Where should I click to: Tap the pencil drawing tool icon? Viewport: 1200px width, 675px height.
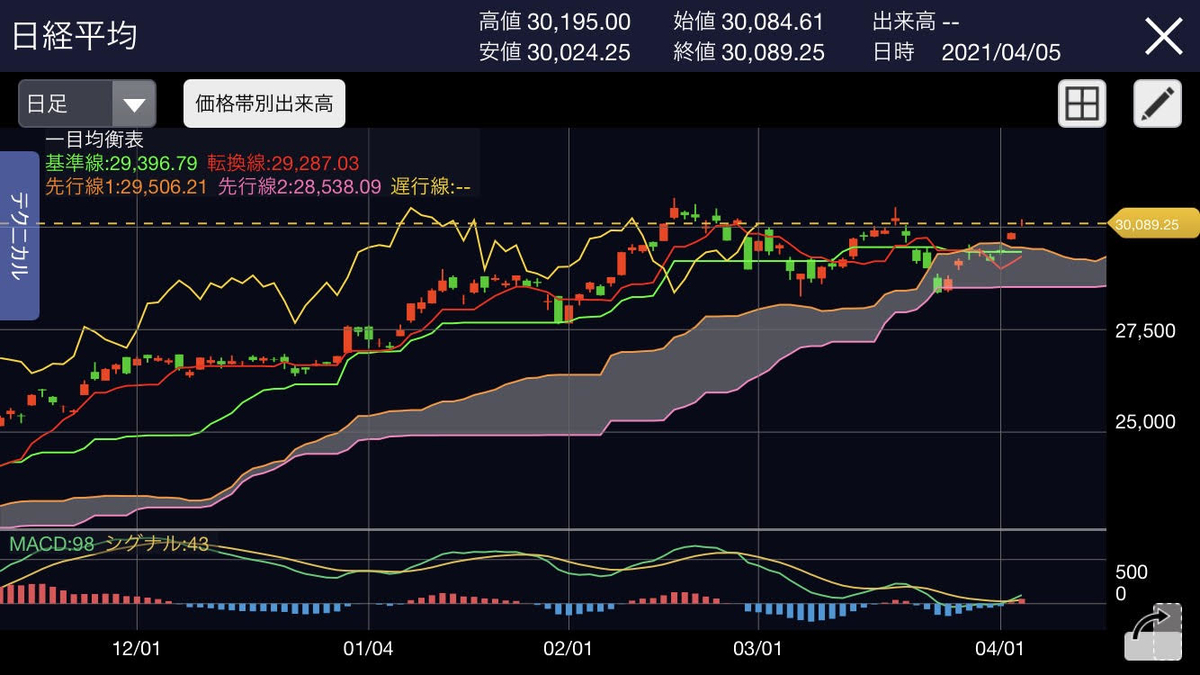click(x=1157, y=103)
